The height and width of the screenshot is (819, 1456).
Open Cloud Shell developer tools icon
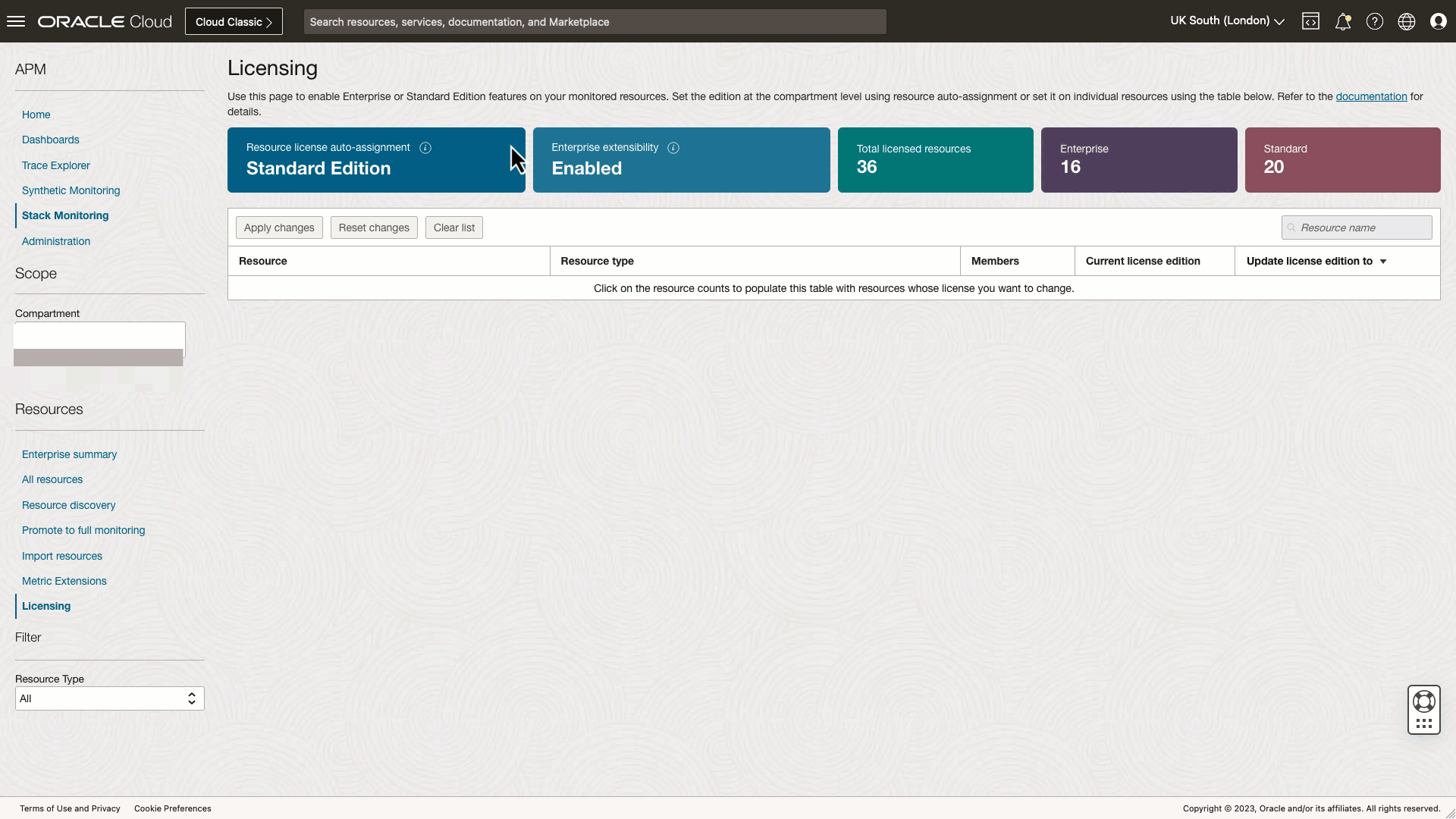[1310, 21]
